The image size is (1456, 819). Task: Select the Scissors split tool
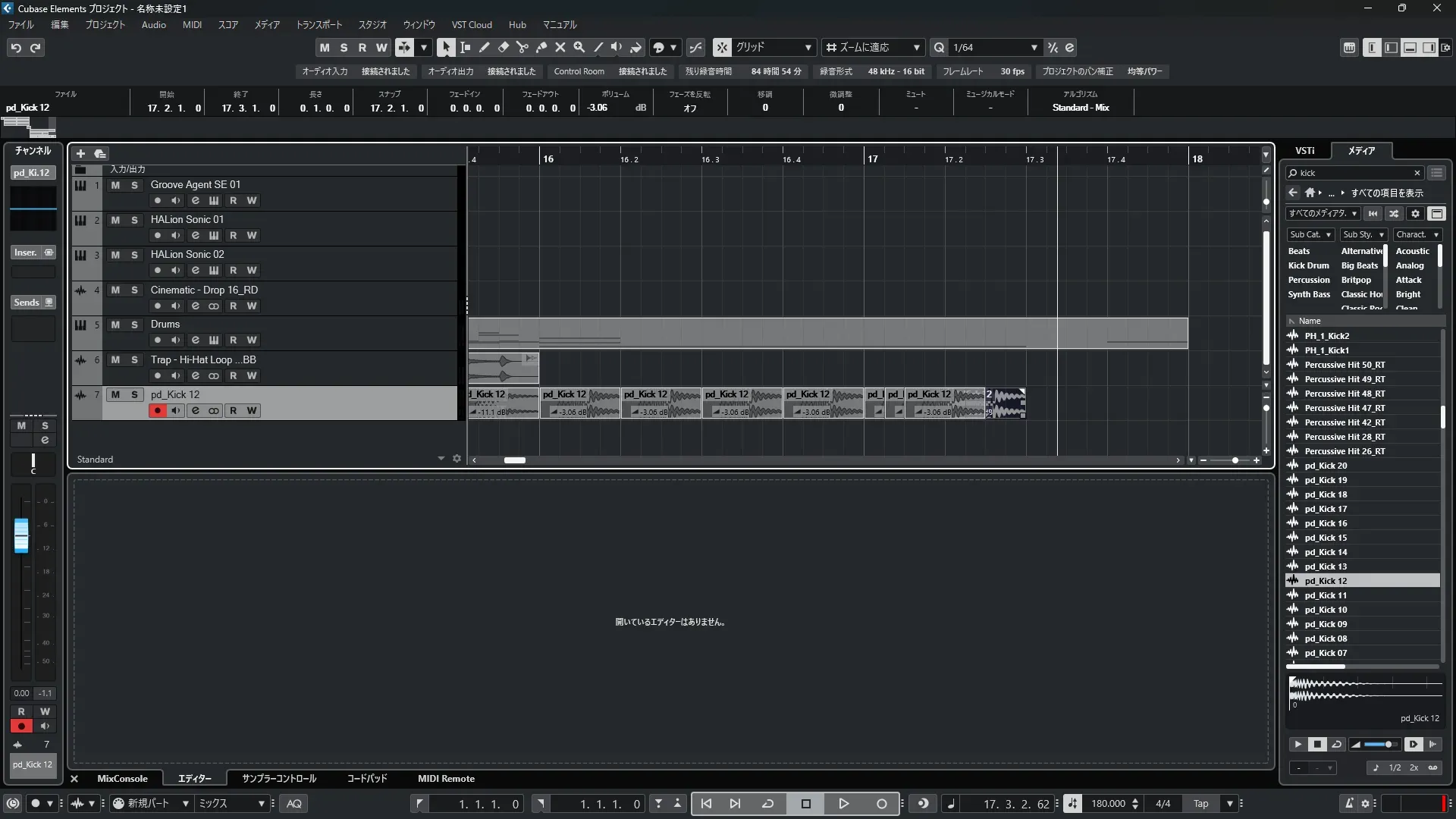pos(522,47)
